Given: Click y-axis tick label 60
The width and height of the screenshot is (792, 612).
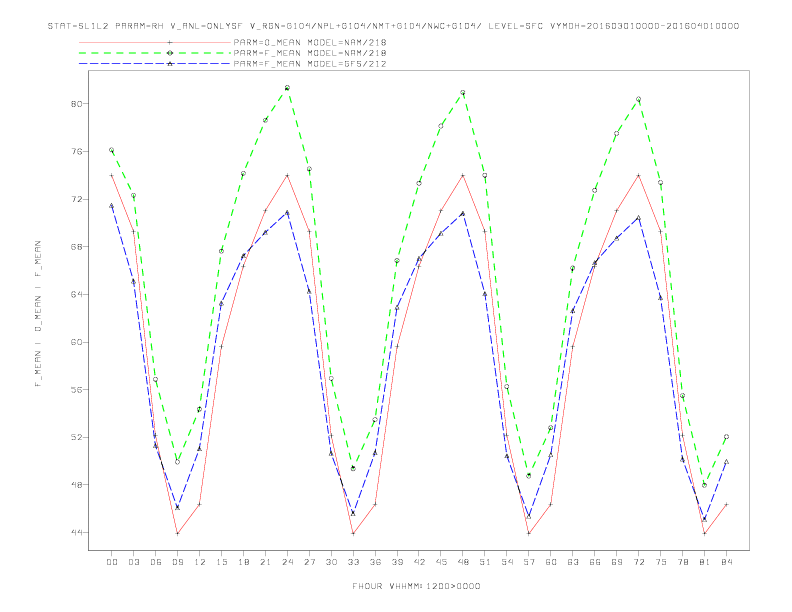Looking at the screenshot, I should tap(75, 342).
